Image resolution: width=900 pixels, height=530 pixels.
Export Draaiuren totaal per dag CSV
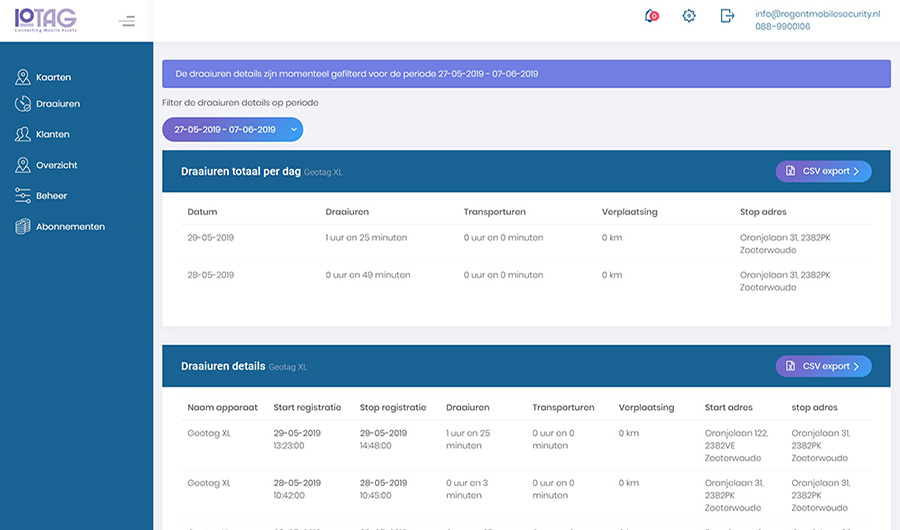pos(823,171)
